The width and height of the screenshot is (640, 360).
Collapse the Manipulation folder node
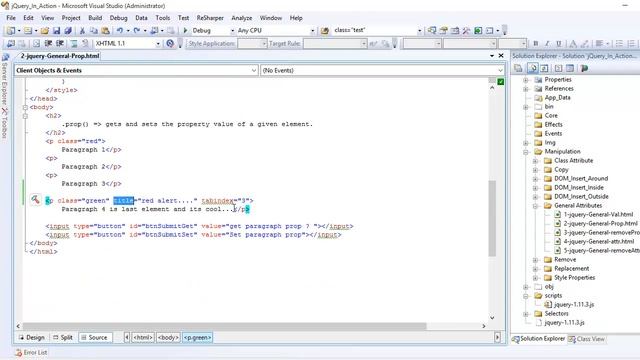coord(526,152)
